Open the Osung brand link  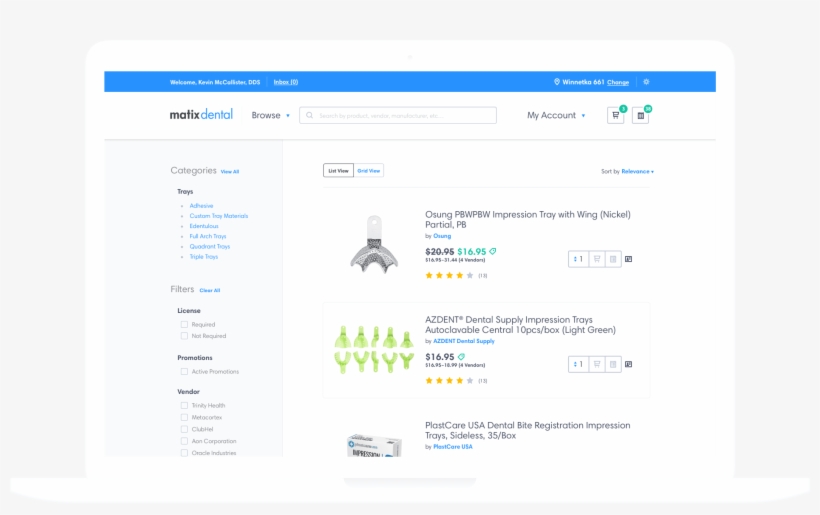tap(442, 236)
